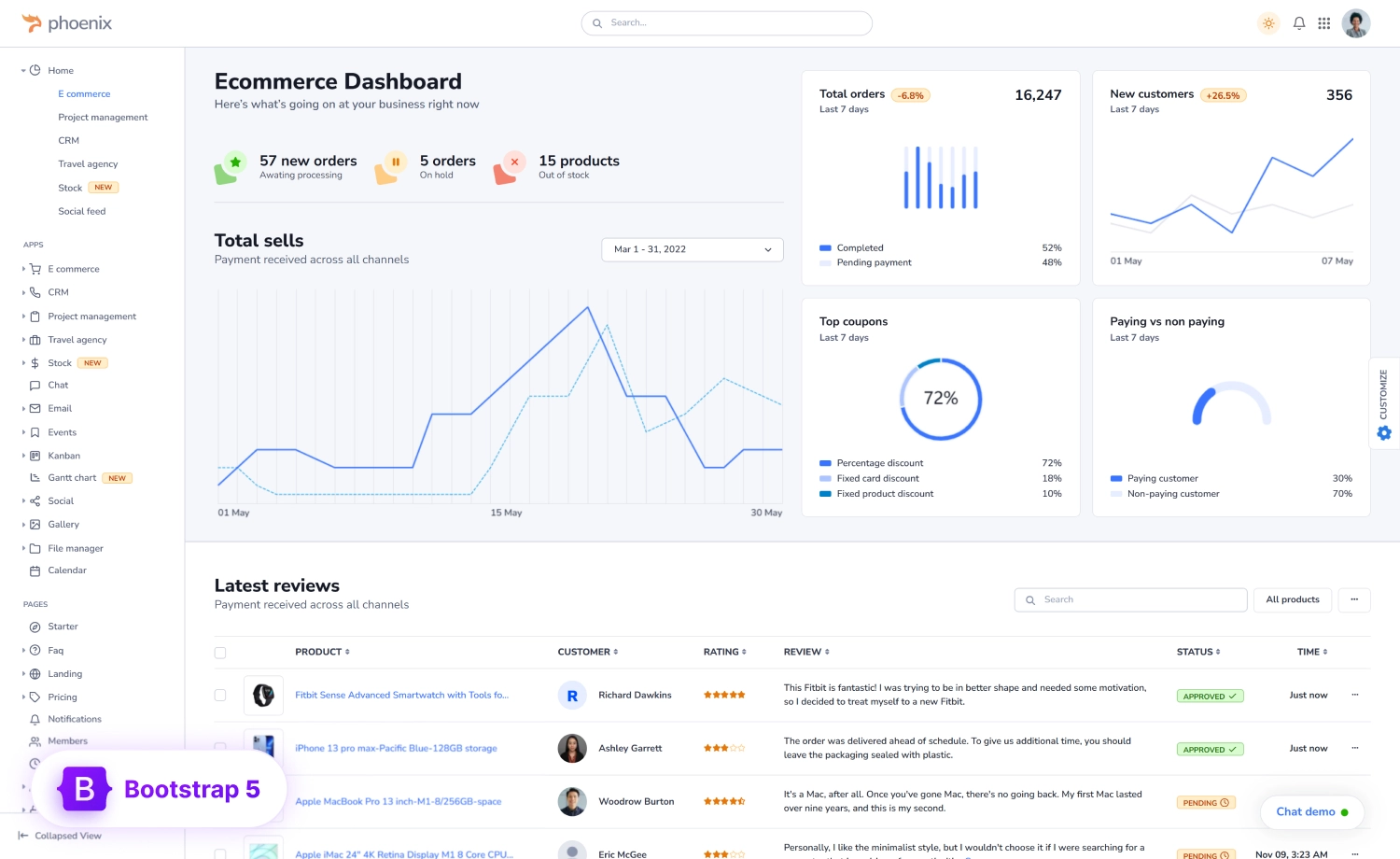The width and height of the screenshot is (1400, 859).
Task: Click the Chat icon in sidebar
Action: pos(35,386)
